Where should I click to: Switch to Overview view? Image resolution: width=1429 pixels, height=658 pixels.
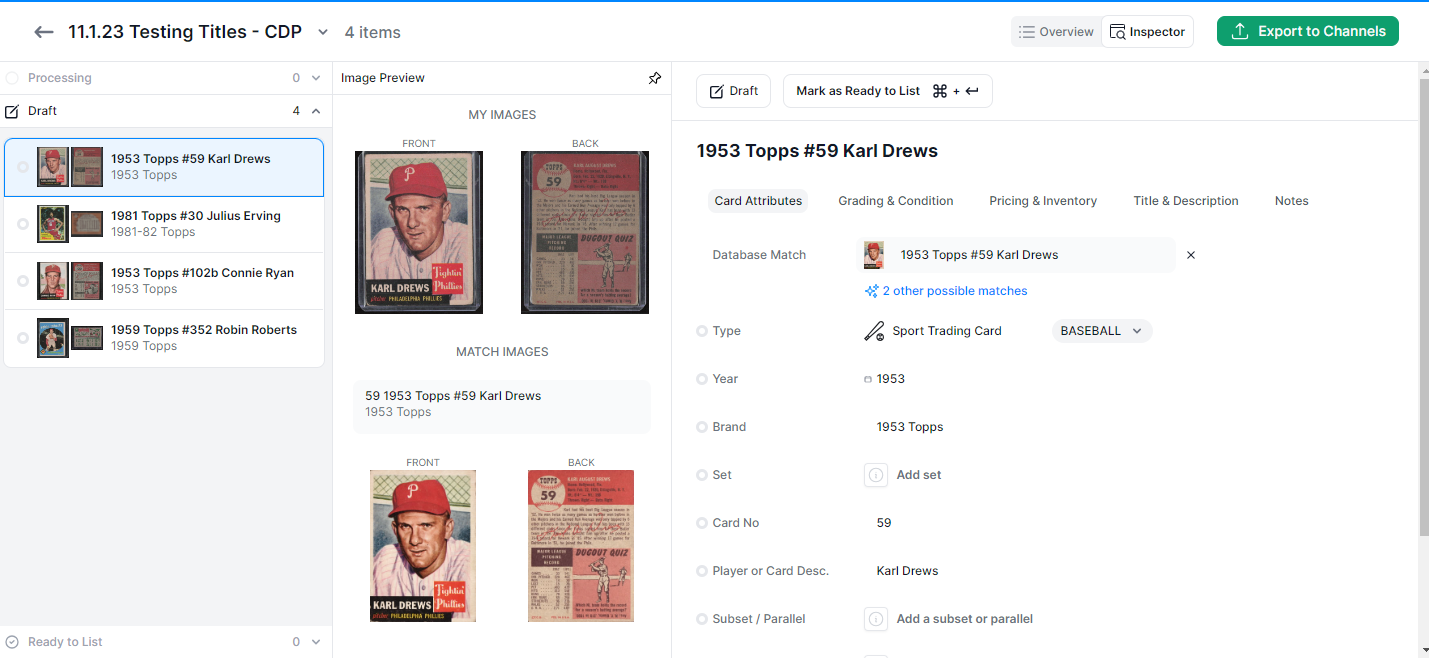tap(1056, 32)
